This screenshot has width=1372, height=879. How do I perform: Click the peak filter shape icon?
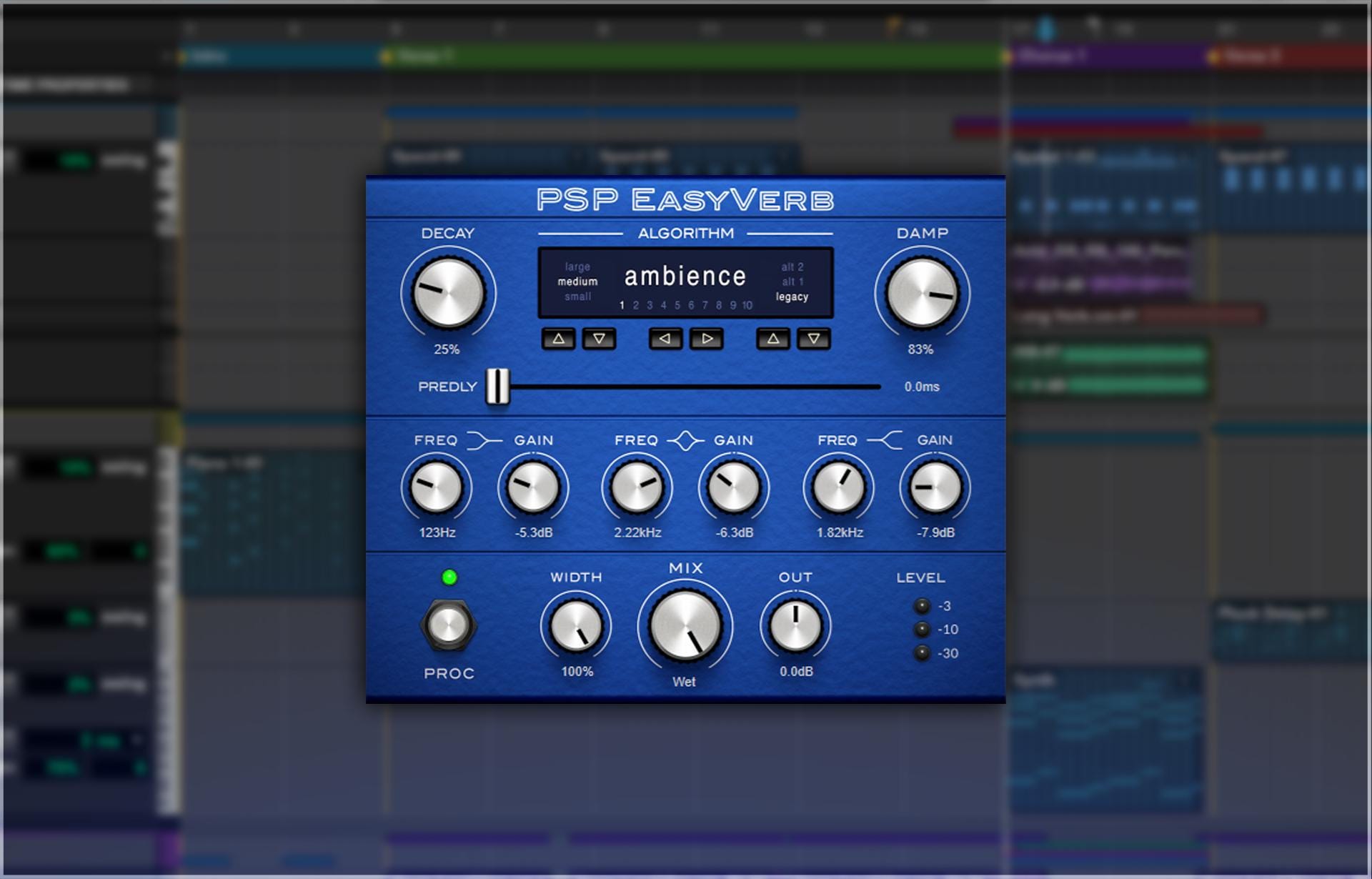pyautogui.click(x=685, y=441)
